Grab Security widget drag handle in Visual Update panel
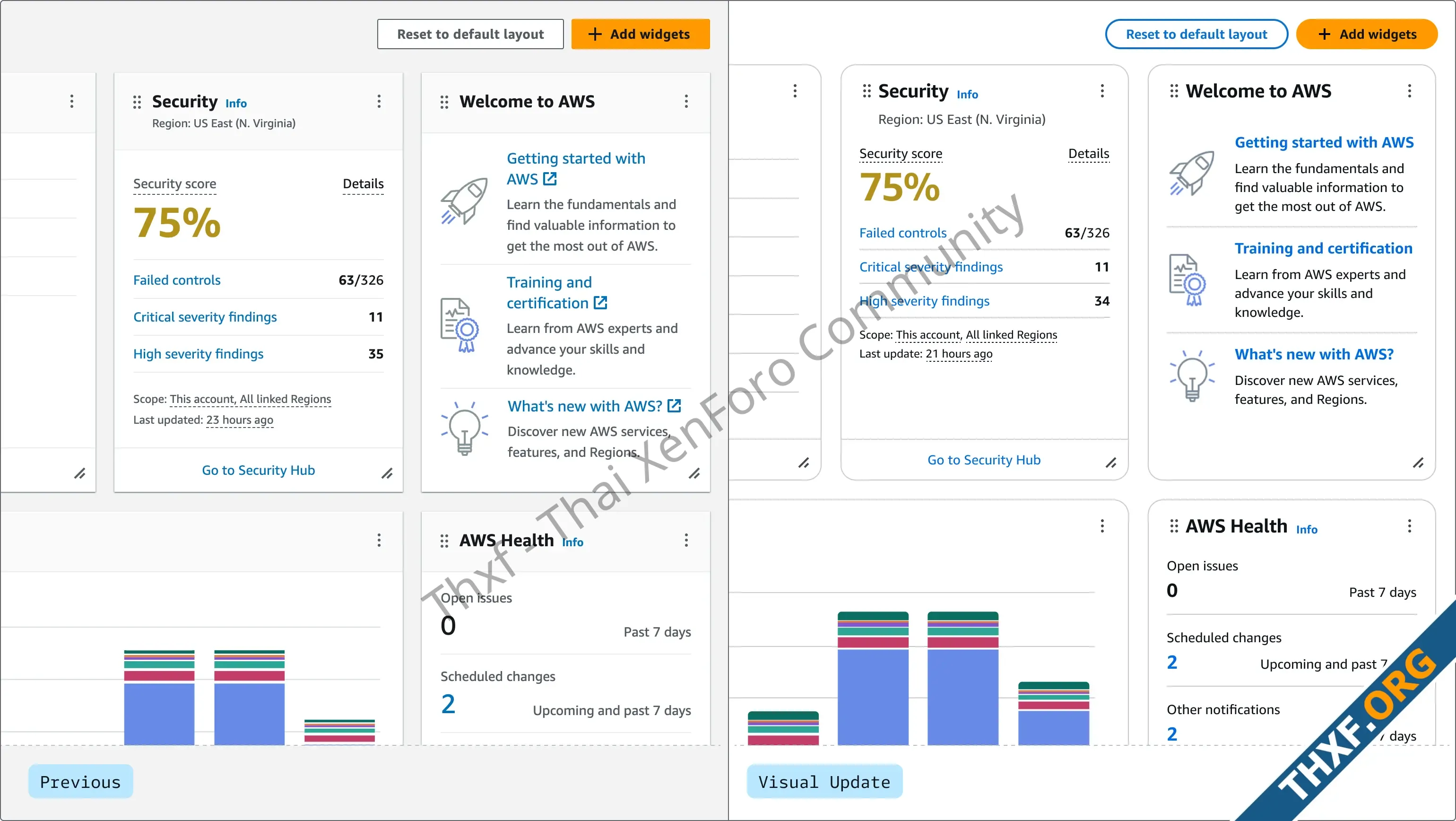This screenshot has height=821, width=1456. click(867, 91)
